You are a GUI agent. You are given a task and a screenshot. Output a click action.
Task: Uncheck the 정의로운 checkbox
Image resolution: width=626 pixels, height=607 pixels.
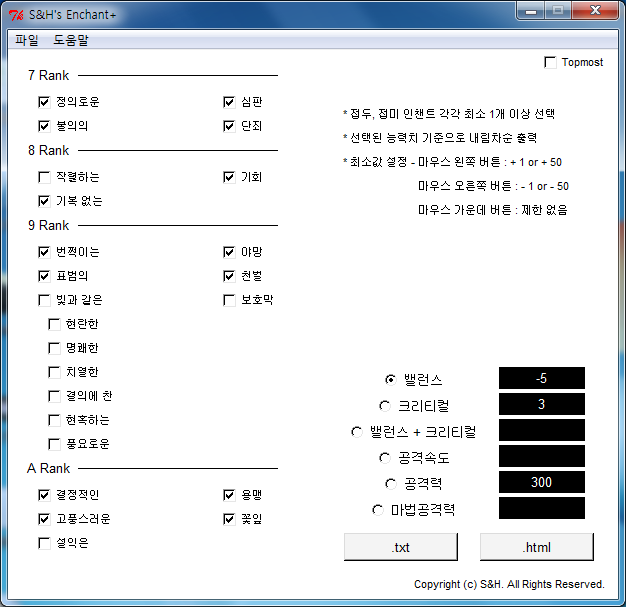pos(44,102)
